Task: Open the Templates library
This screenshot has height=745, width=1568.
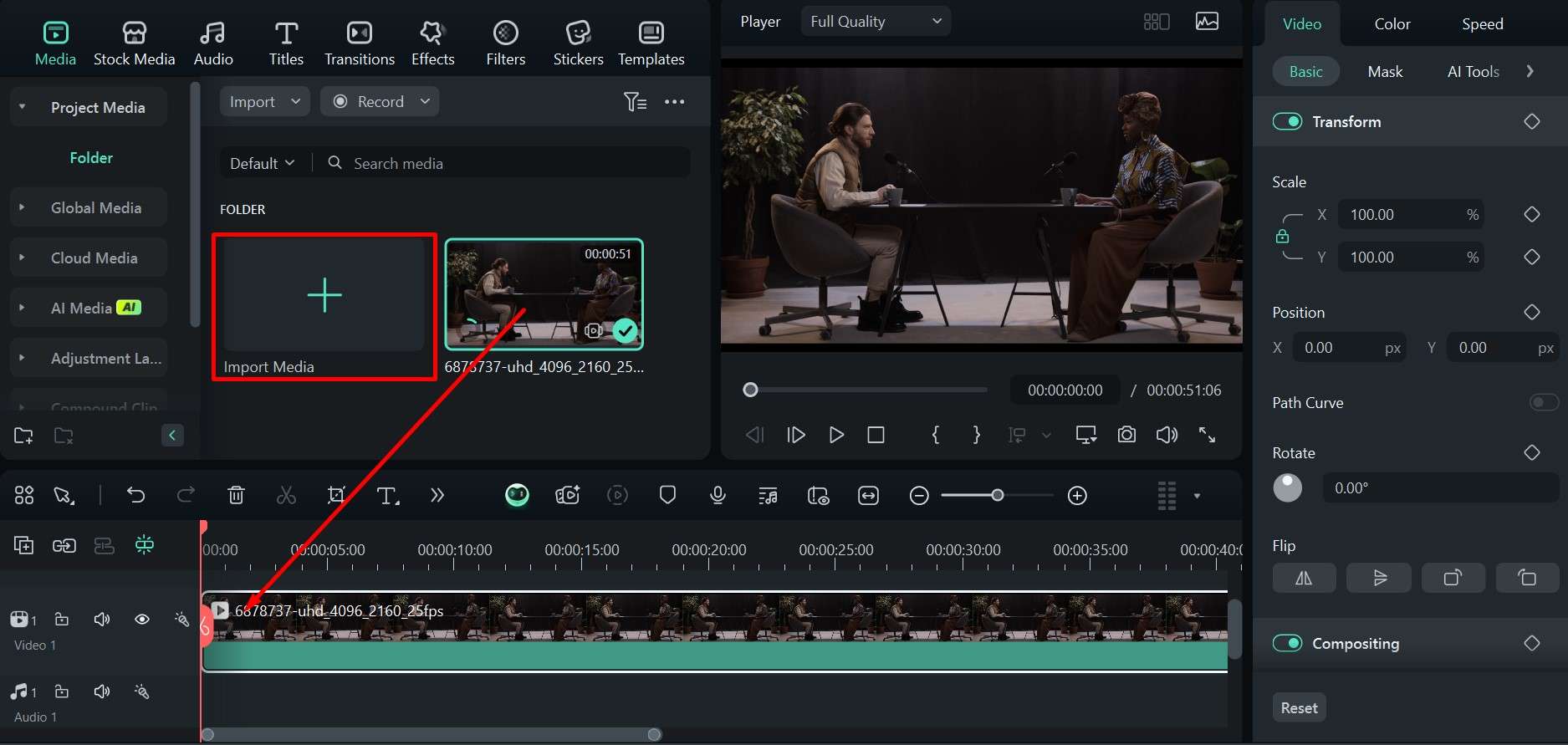Action: [x=651, y=43]
